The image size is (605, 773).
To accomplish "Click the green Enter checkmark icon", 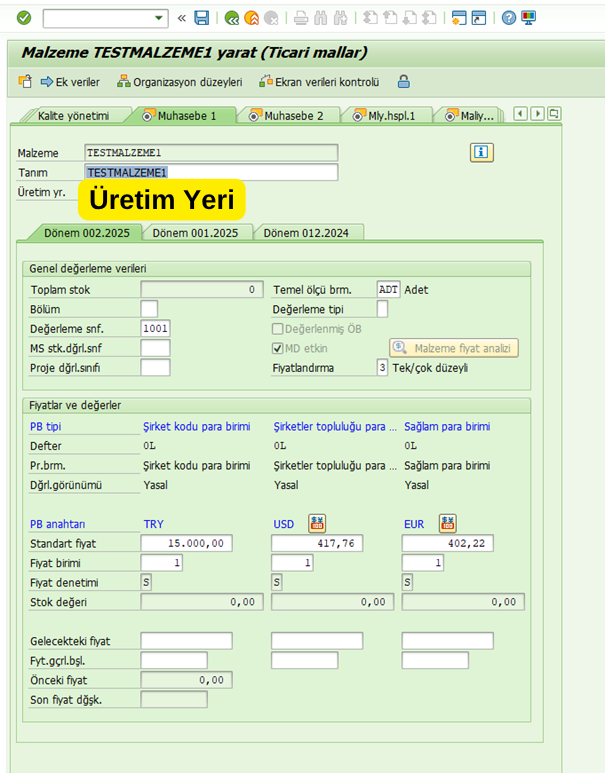I will tap(24, 18).
